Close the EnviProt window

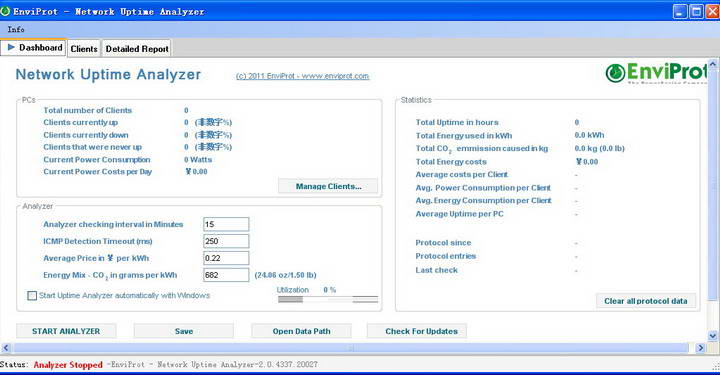click(712, 11)
